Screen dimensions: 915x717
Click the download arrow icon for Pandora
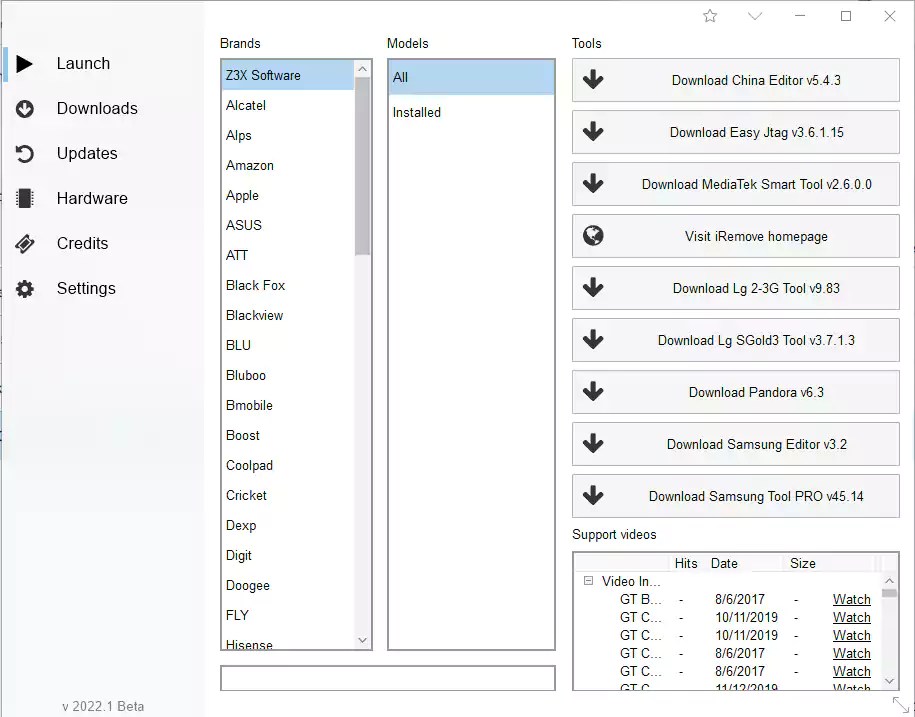pyautogui.click(x=593, y=391)
